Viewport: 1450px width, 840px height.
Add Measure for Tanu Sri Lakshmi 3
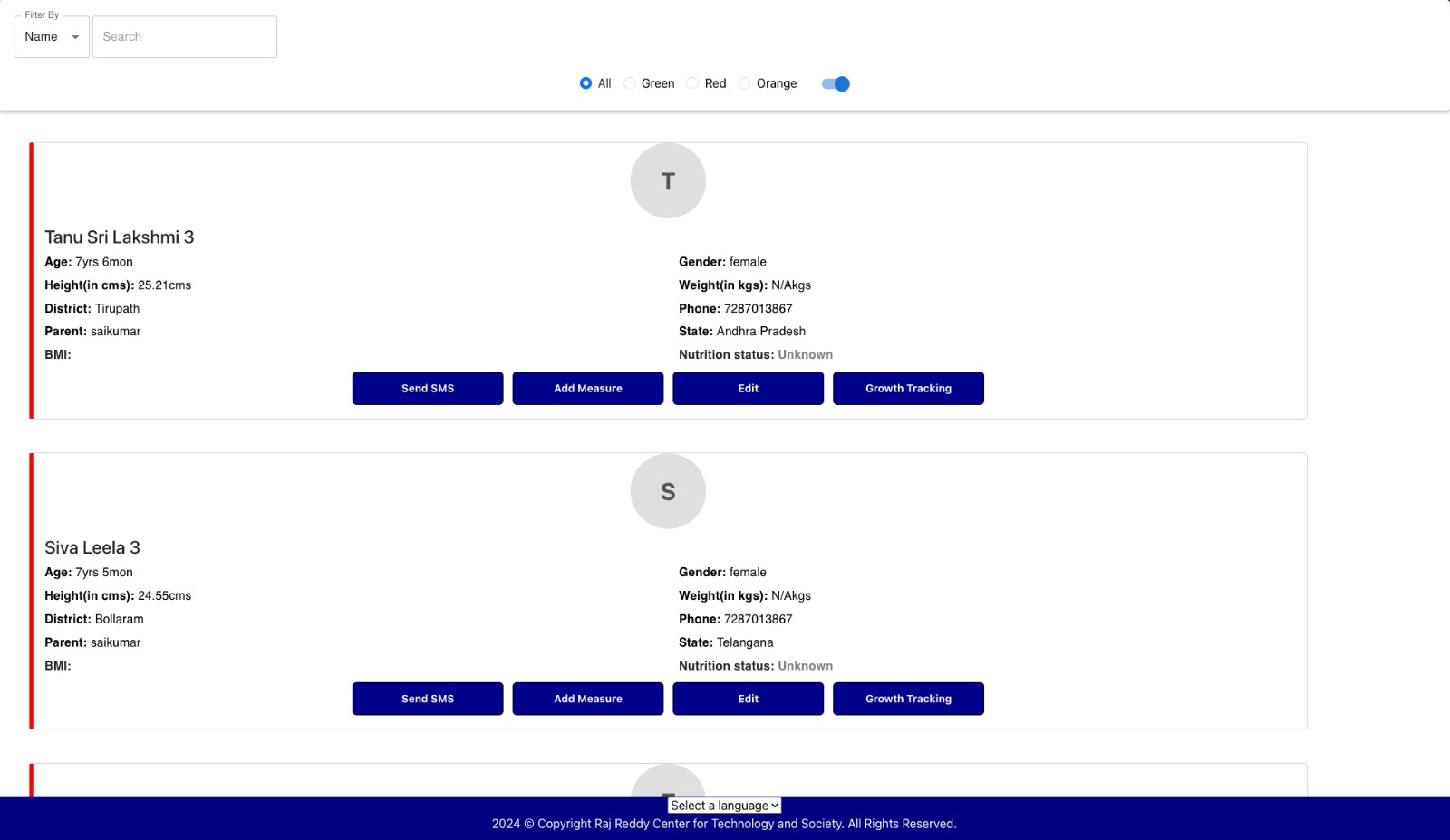pos(588,388)
